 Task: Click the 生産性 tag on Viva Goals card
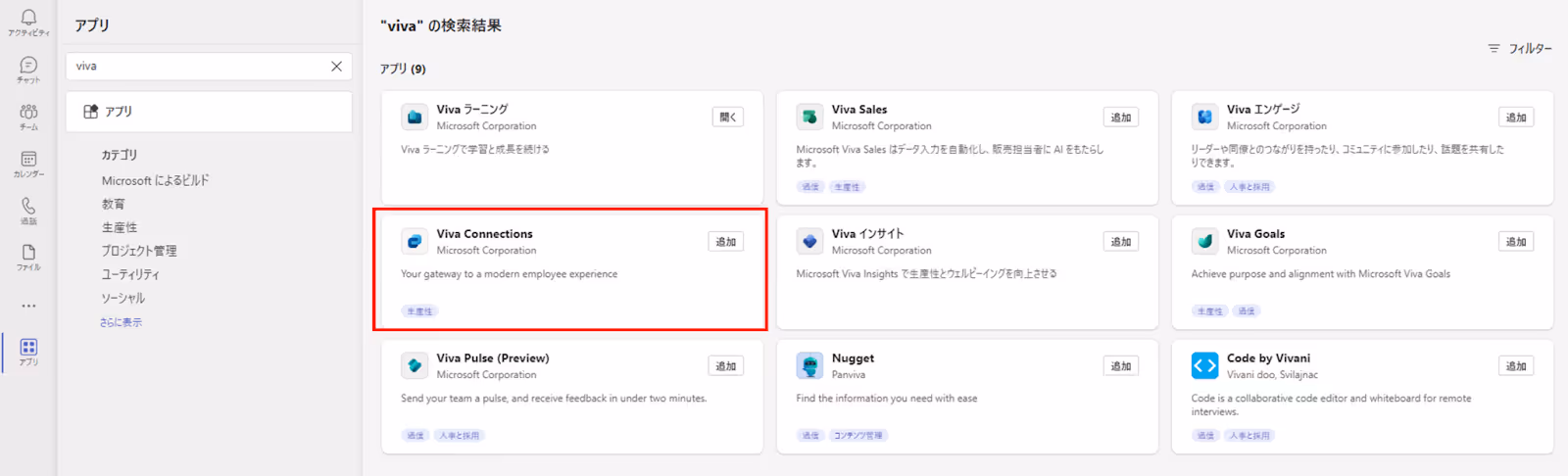1209,311
